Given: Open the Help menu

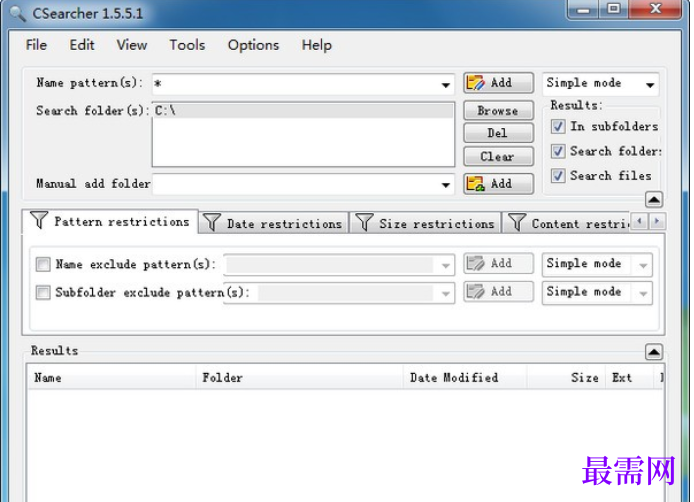Looking at the screenshot, I should pos(316,45).
